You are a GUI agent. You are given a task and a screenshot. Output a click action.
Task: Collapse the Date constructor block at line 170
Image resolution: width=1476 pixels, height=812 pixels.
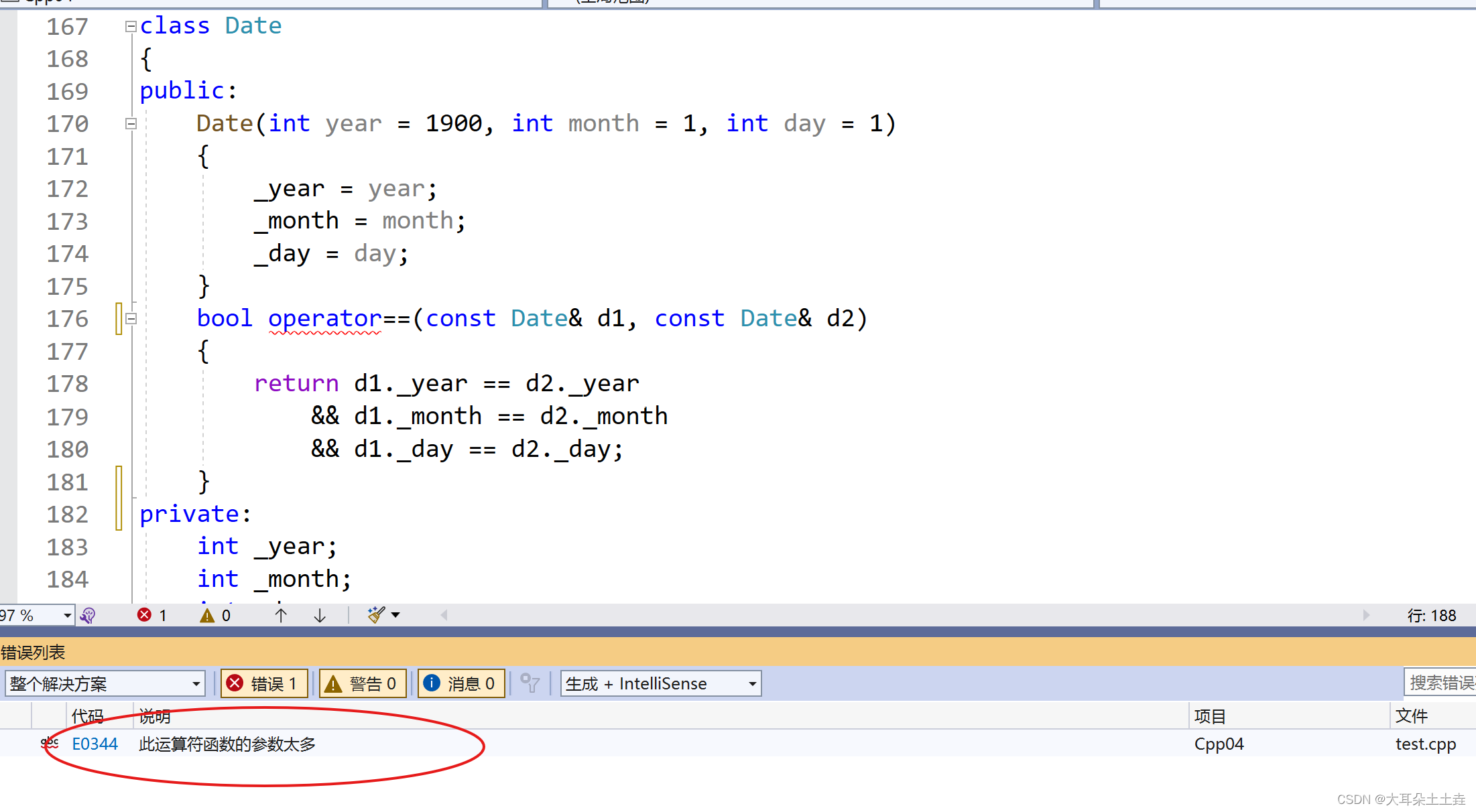(x=131, y=124)
